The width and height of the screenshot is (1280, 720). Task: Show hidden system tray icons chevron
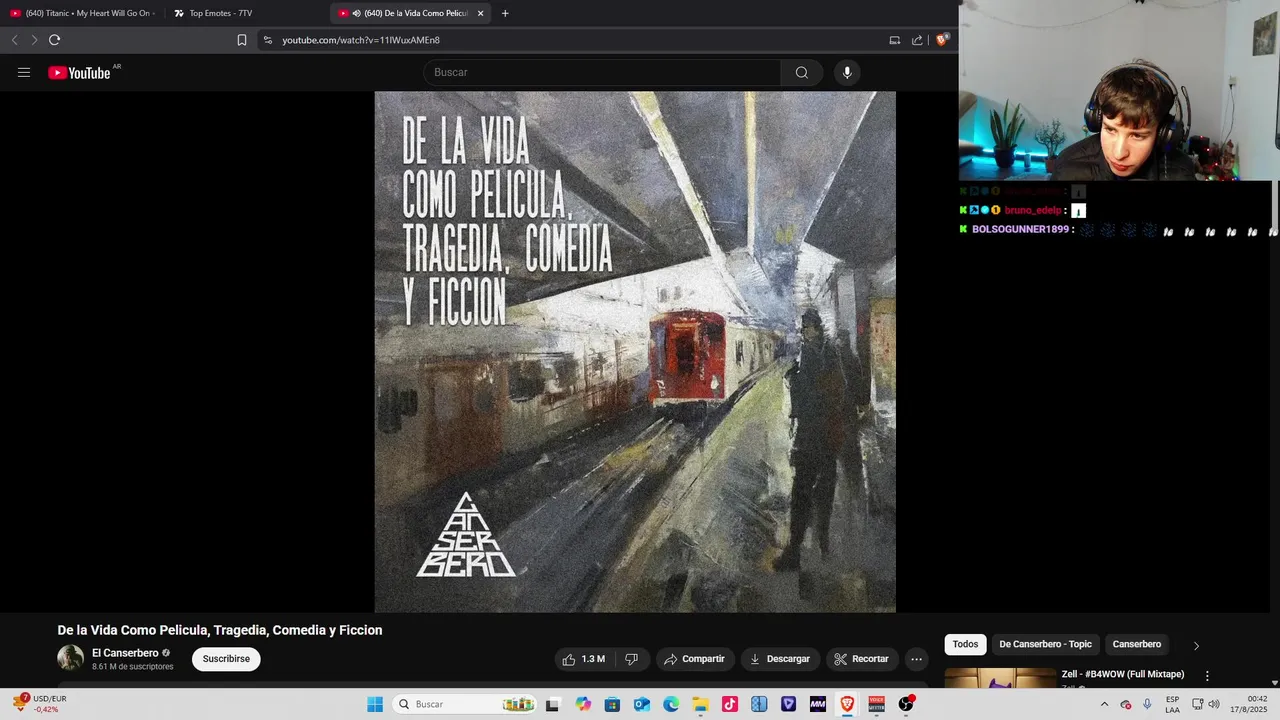tap(1104, 704)
